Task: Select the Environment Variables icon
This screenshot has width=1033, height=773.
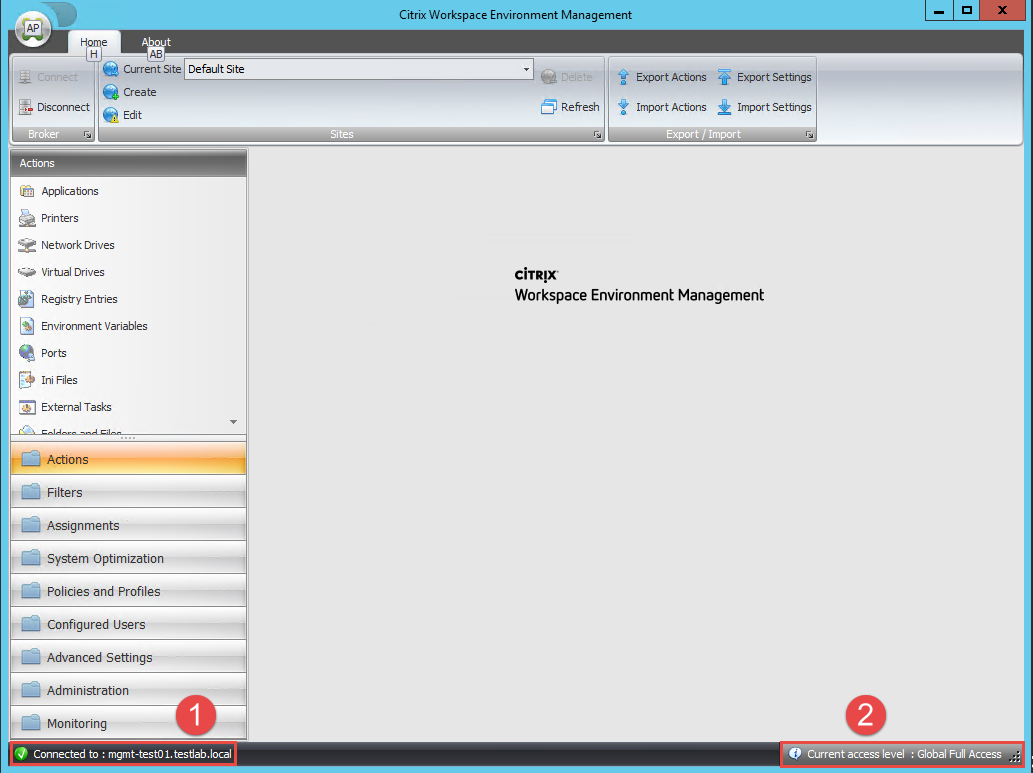Action: point(27,326)
